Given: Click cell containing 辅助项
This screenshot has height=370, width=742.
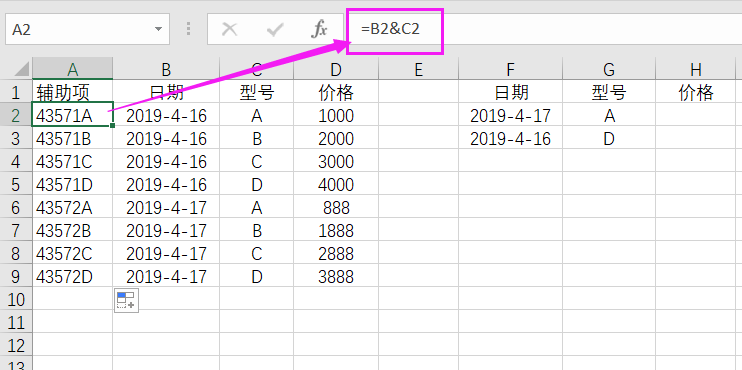Looking at the screenshot, I should 72,92.
